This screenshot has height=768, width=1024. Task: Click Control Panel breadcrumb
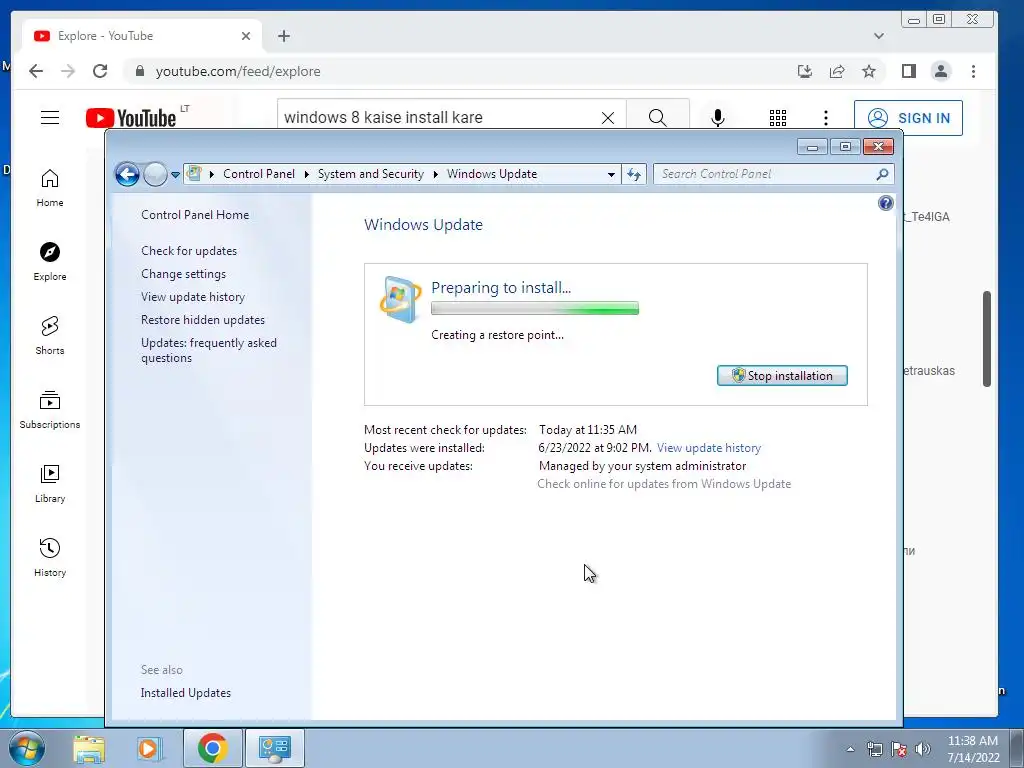pos(259,174)
